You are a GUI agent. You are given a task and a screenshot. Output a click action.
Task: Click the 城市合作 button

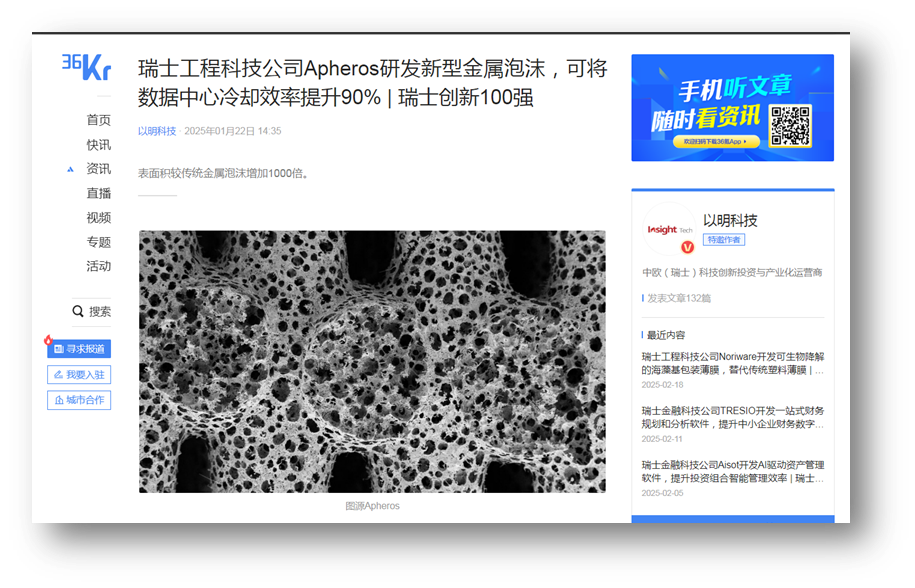(x=79, y=400)
